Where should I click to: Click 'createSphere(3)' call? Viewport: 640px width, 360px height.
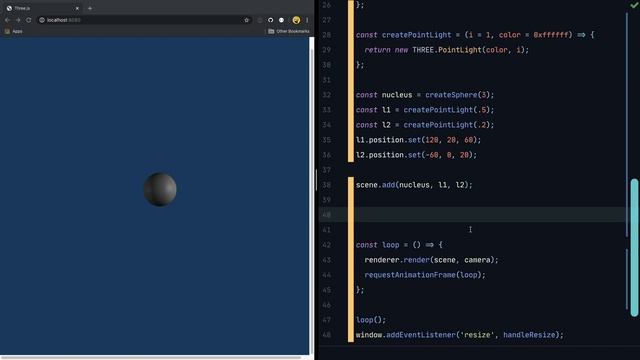pos(458,95)
